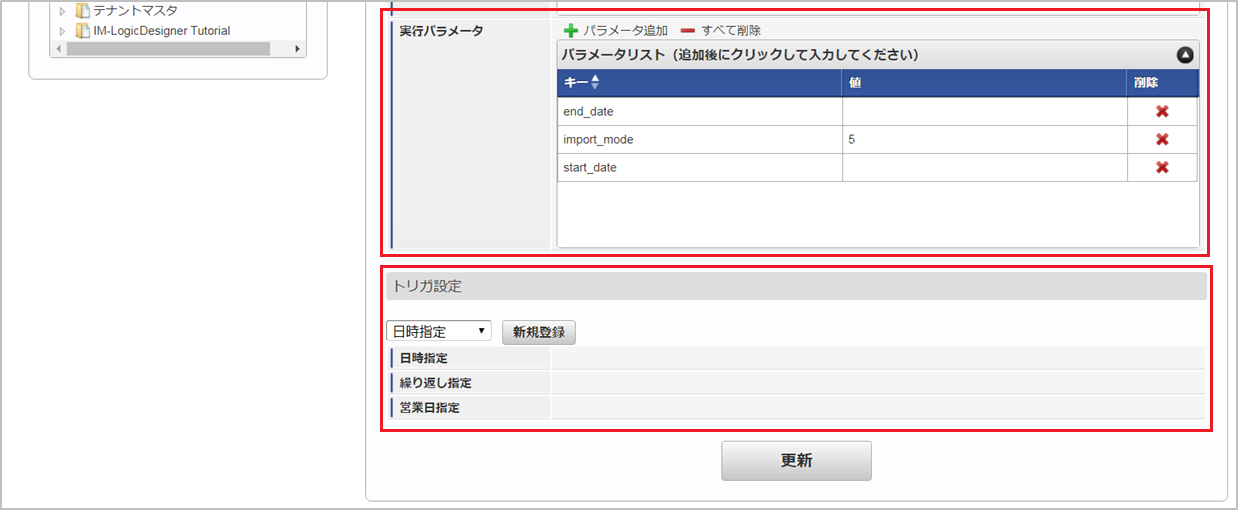Viewport: 1238px width, 510px height.
Task: Edit the import_mode value 5 cell
Action: click(x=985, y=139)
